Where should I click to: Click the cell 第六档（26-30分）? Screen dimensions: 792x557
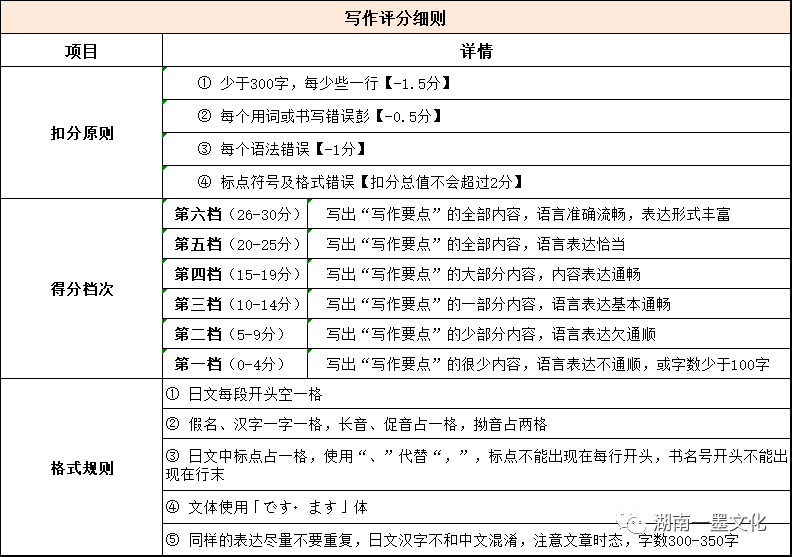tap(235, 214)
